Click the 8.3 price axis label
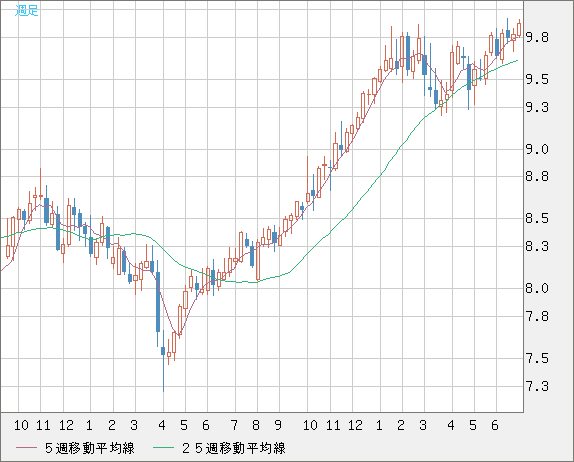The width and height of the screenshot is (574, 462). [537, 247]
